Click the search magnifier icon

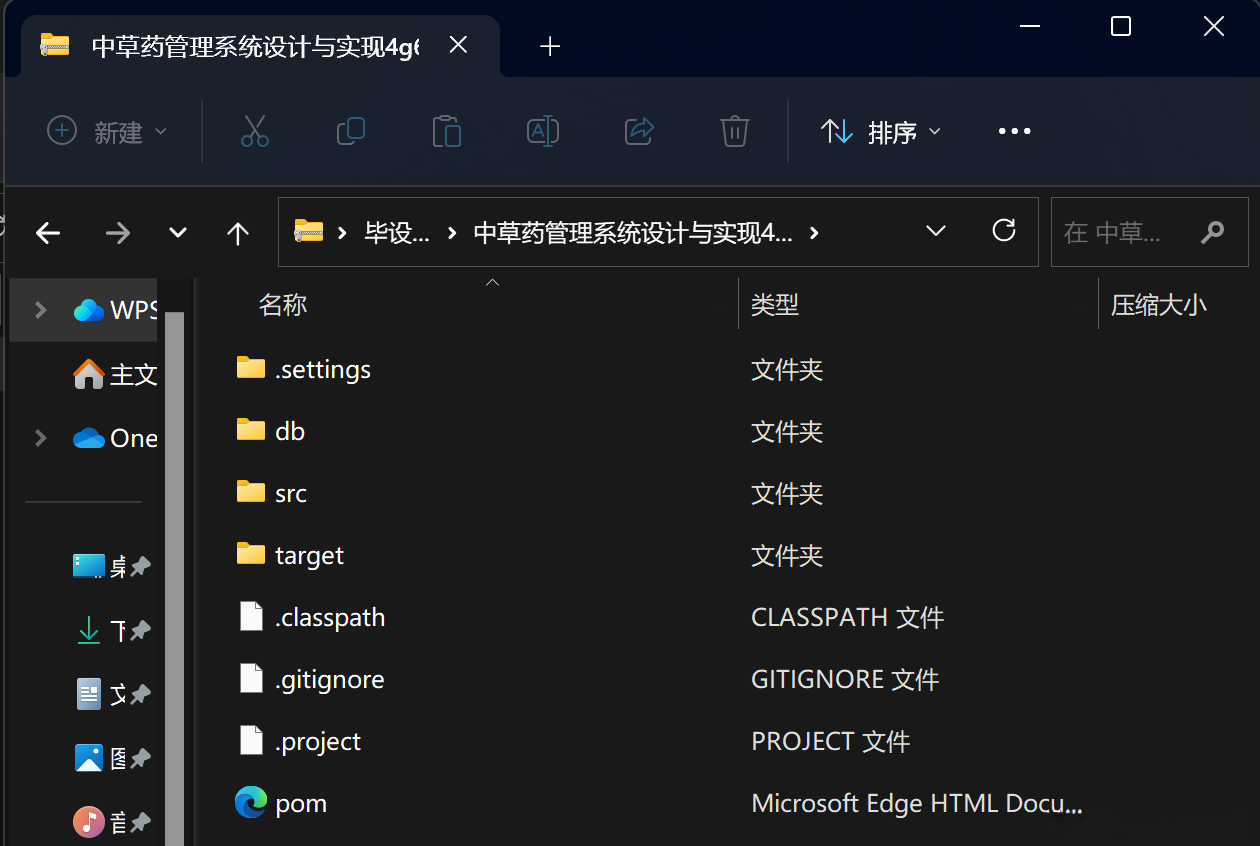(1213, 232)
